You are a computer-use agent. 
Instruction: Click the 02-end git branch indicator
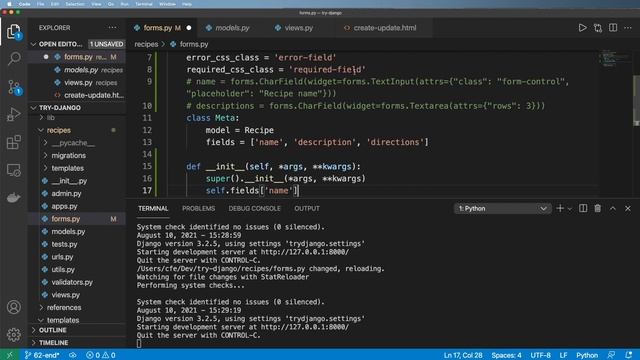[42, 355]
